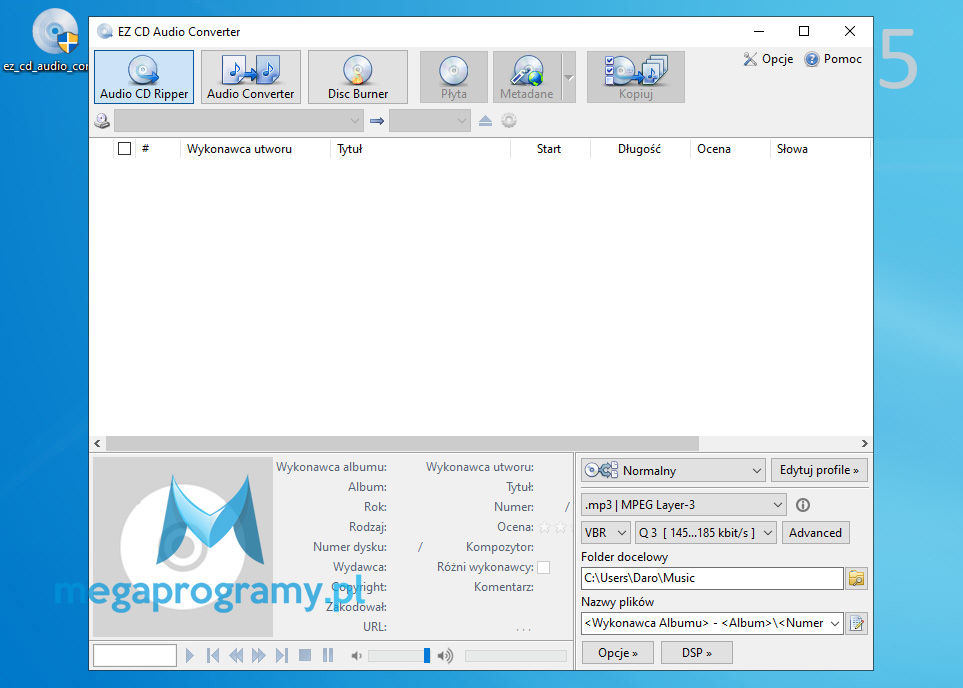Click the loud volume speaker icon
The image size is (963, 688).
(445, 656)
